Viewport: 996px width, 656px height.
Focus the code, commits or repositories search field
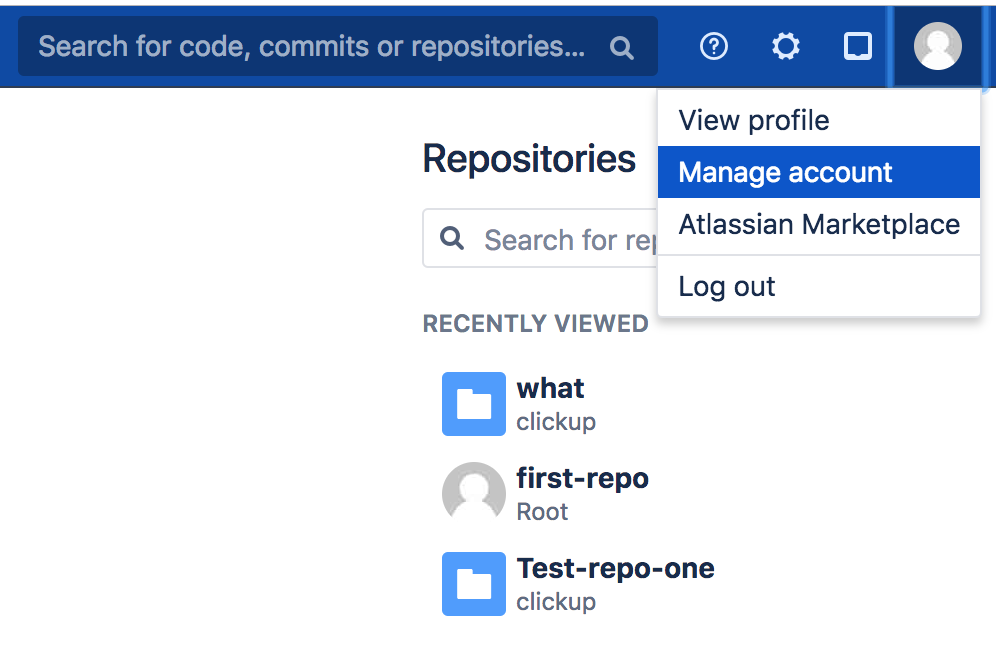coord(312,46)
